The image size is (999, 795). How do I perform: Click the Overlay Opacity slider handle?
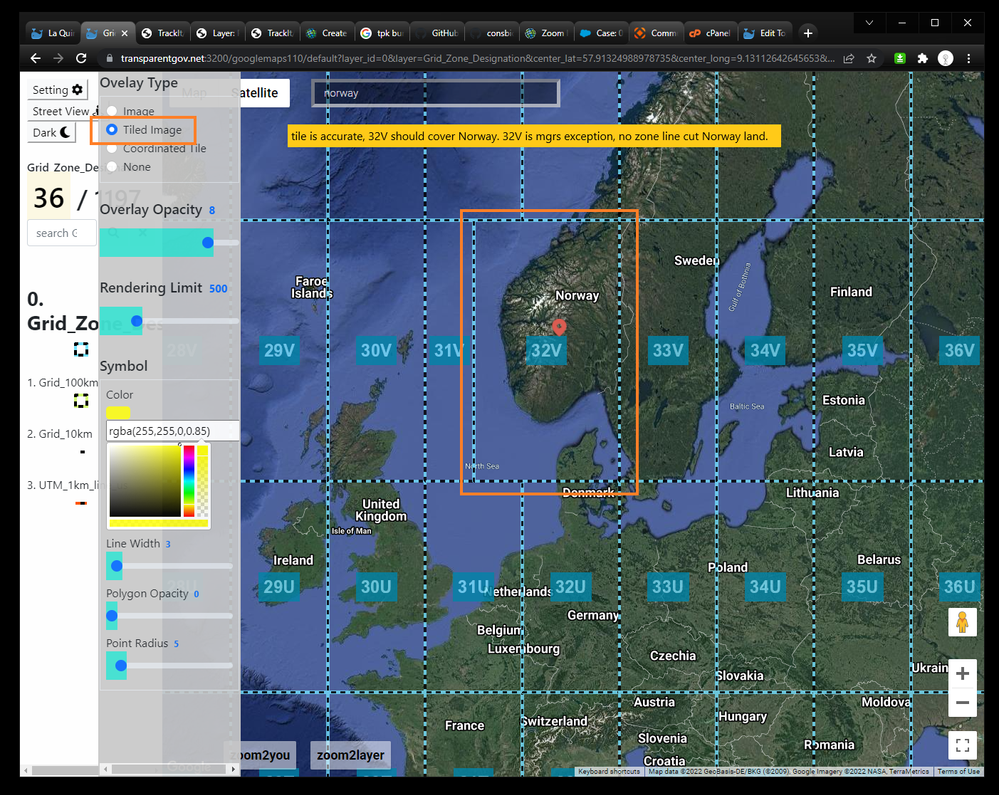(208, 242)
